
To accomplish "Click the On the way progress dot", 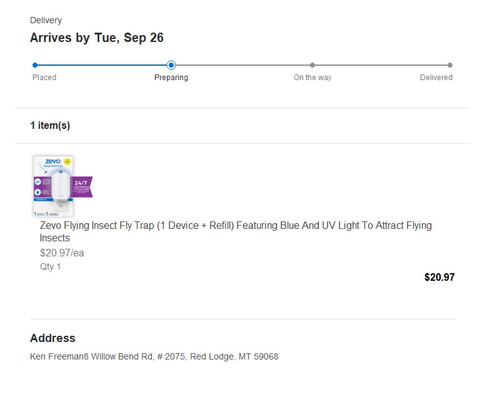I will (312, 65).
